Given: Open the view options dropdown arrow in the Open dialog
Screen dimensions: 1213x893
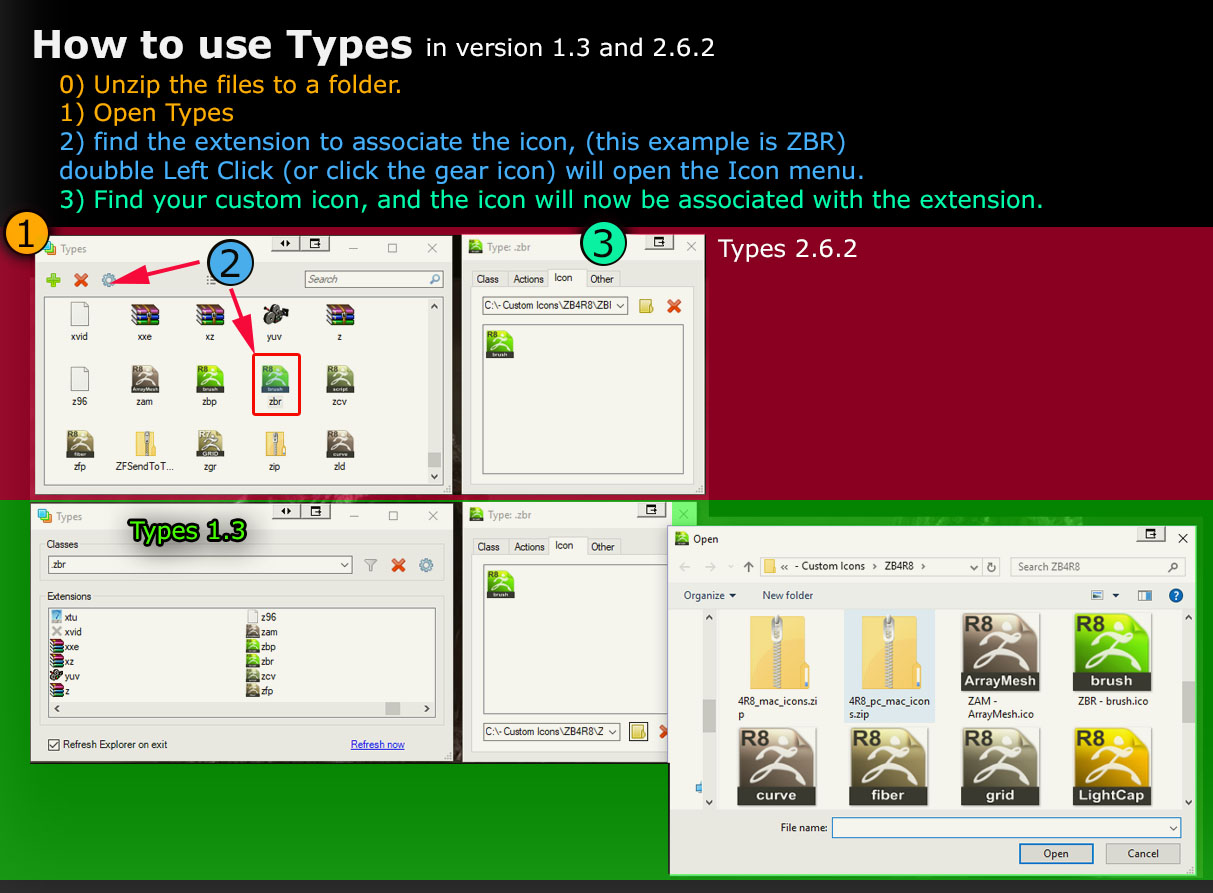Looking at the screenshot, I should (x=1115, y=595).
